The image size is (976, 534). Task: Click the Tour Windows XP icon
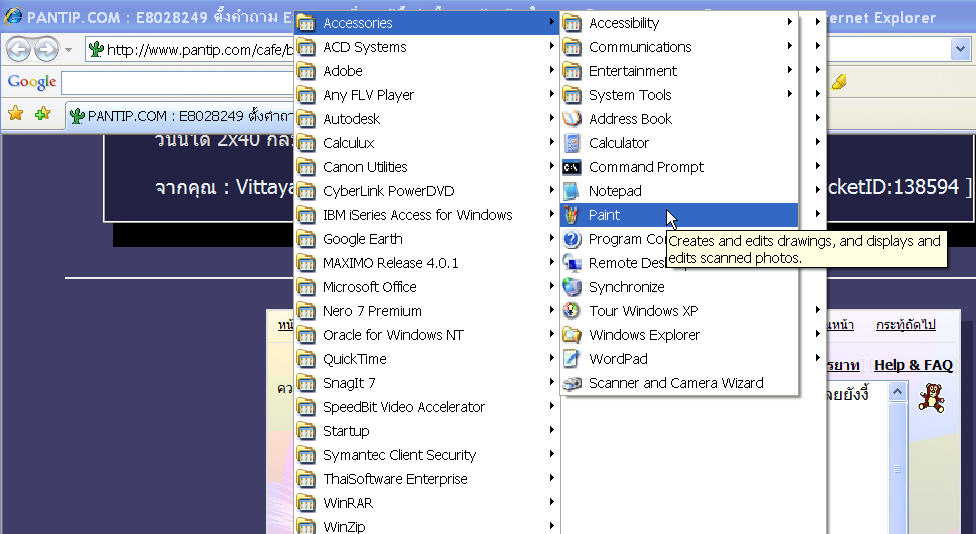pos(571,311)
